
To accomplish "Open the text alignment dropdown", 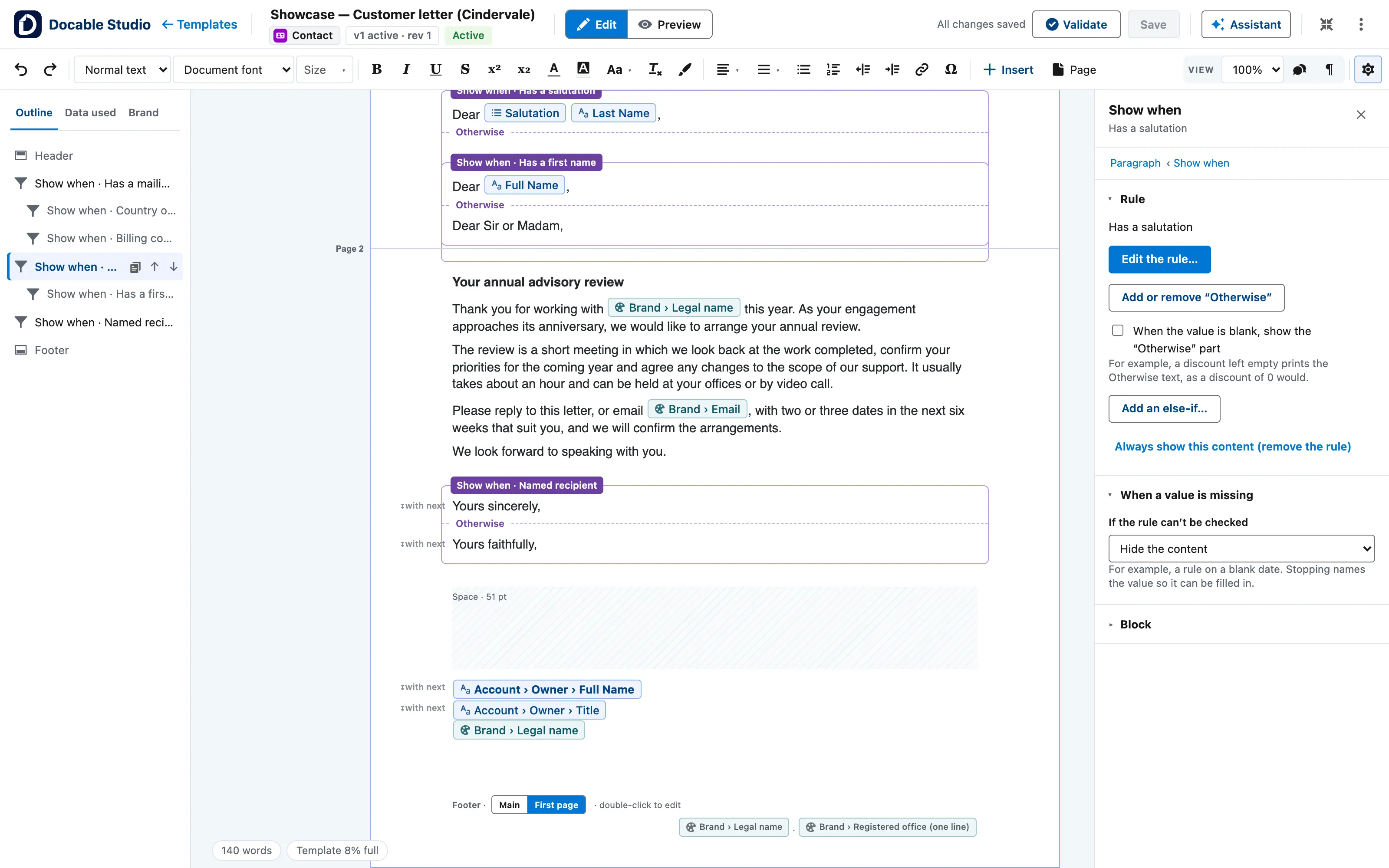I will (727, 69).
